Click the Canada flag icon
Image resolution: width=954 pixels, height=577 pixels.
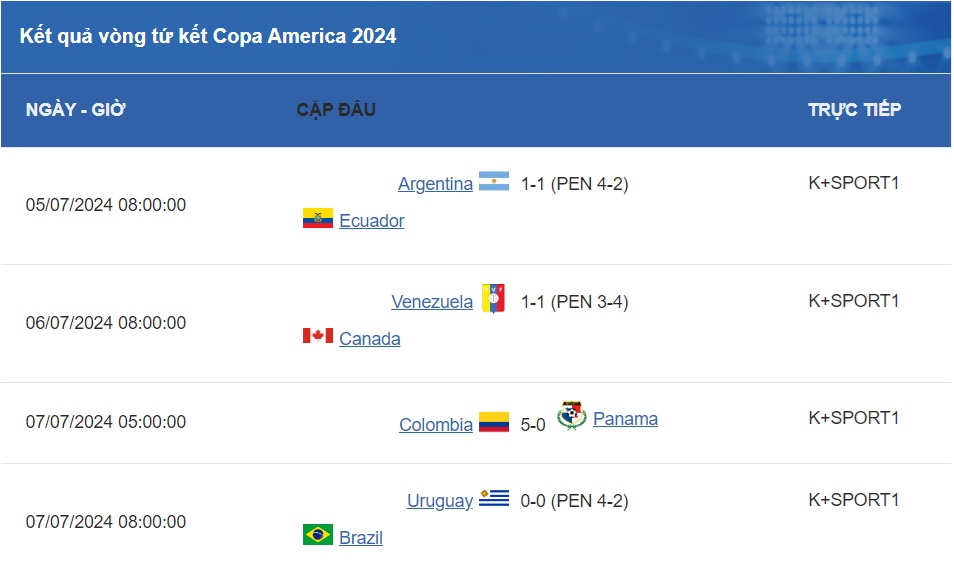tap(318, 336)
